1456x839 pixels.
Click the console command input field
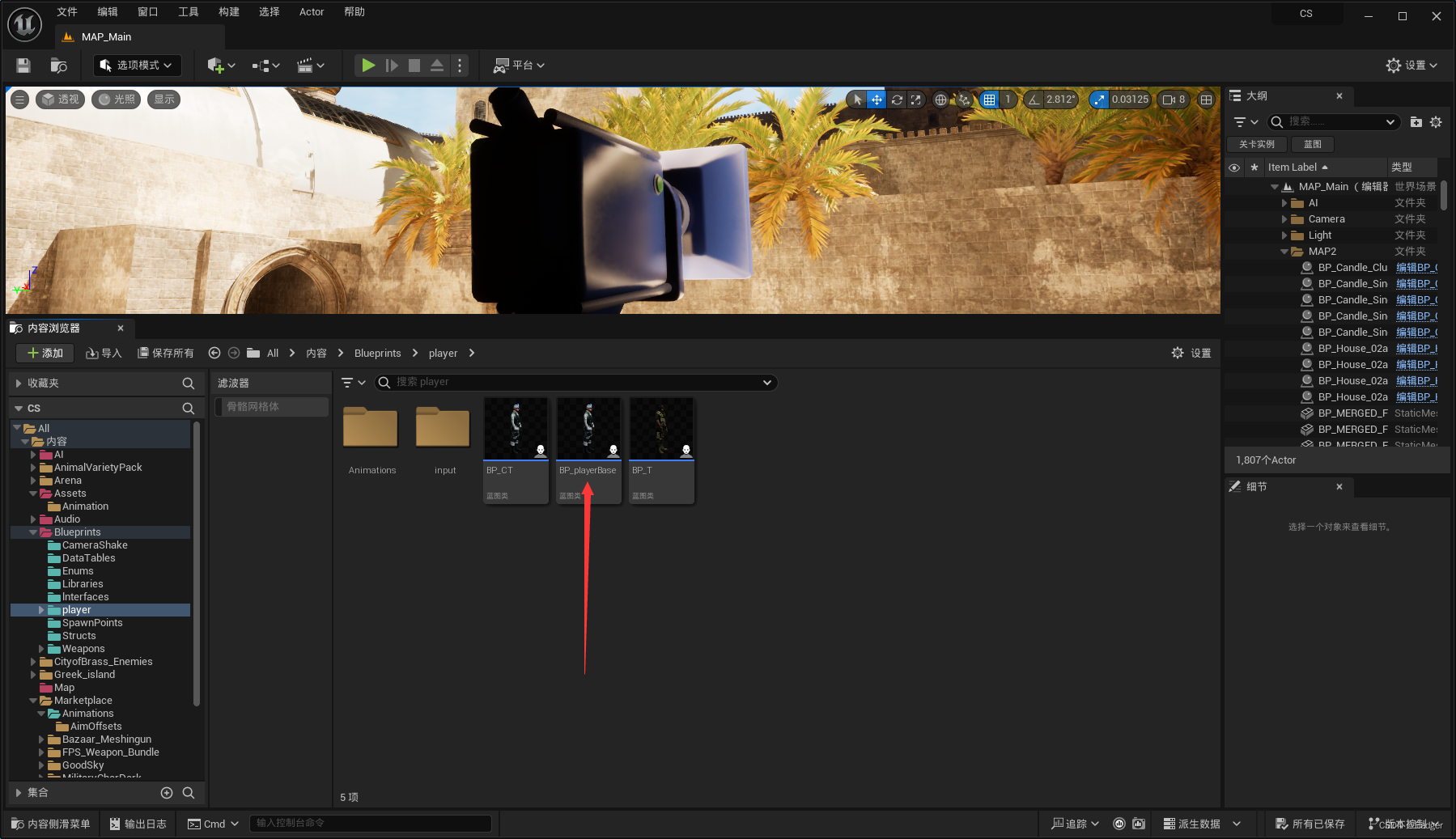click(371, 824)
